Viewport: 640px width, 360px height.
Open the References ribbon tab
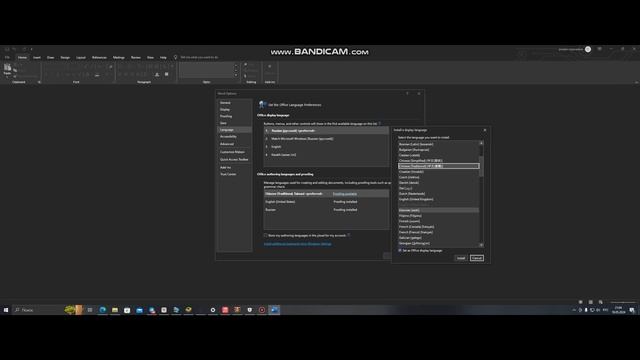[x=99, y=58]
